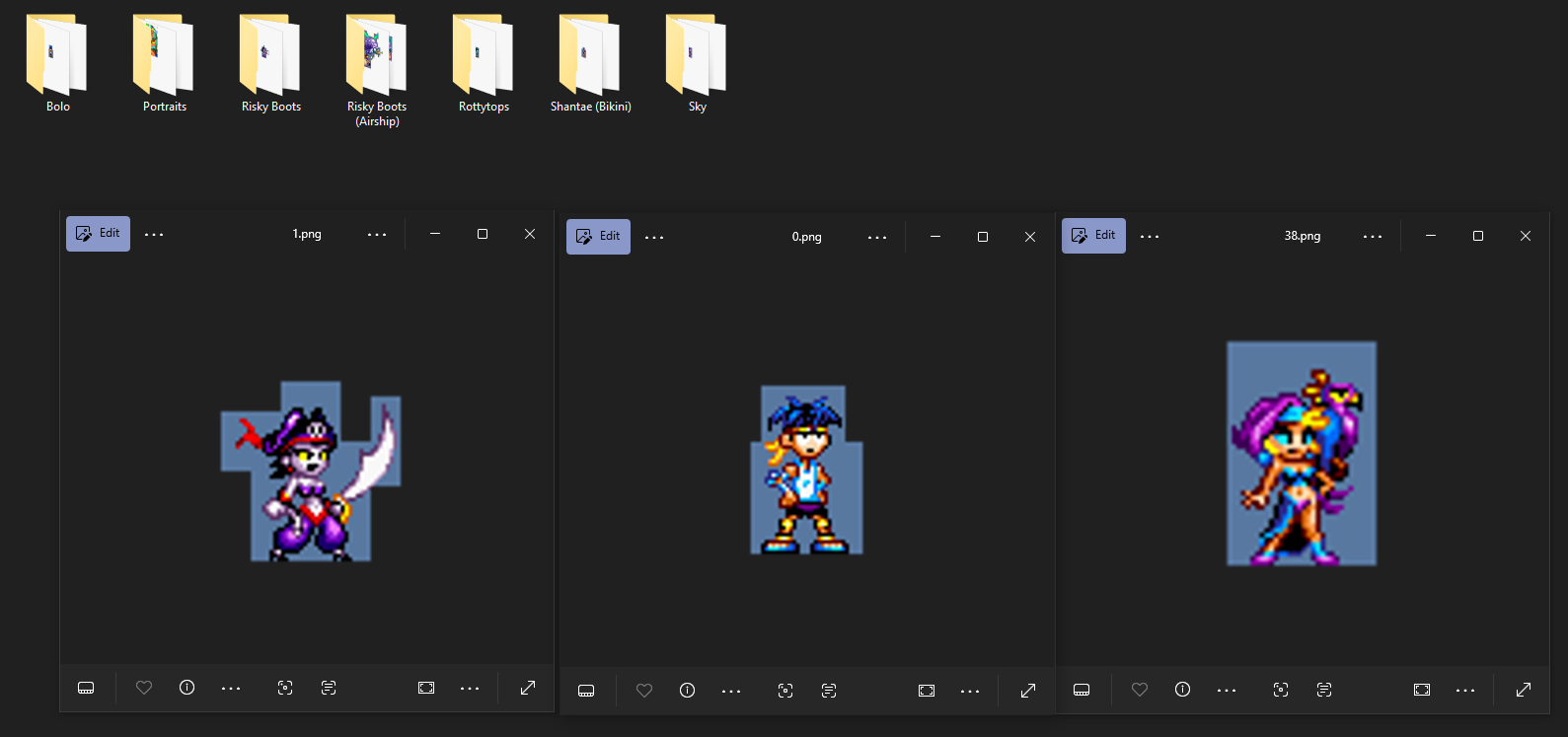
Task: Click the scan text icon in the 38.png window
Action: [1324, 690]
